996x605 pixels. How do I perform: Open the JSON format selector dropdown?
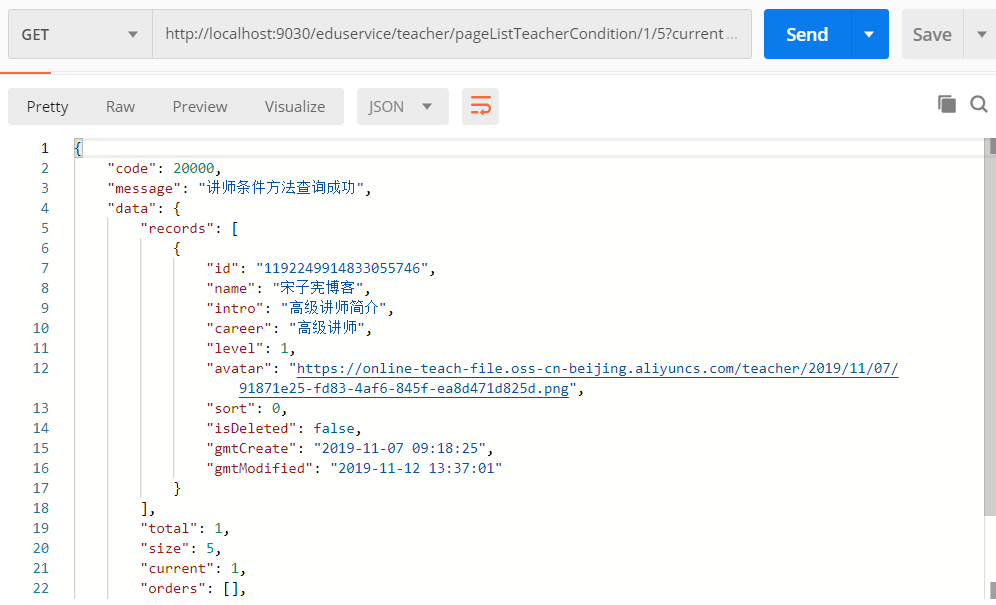402,105
